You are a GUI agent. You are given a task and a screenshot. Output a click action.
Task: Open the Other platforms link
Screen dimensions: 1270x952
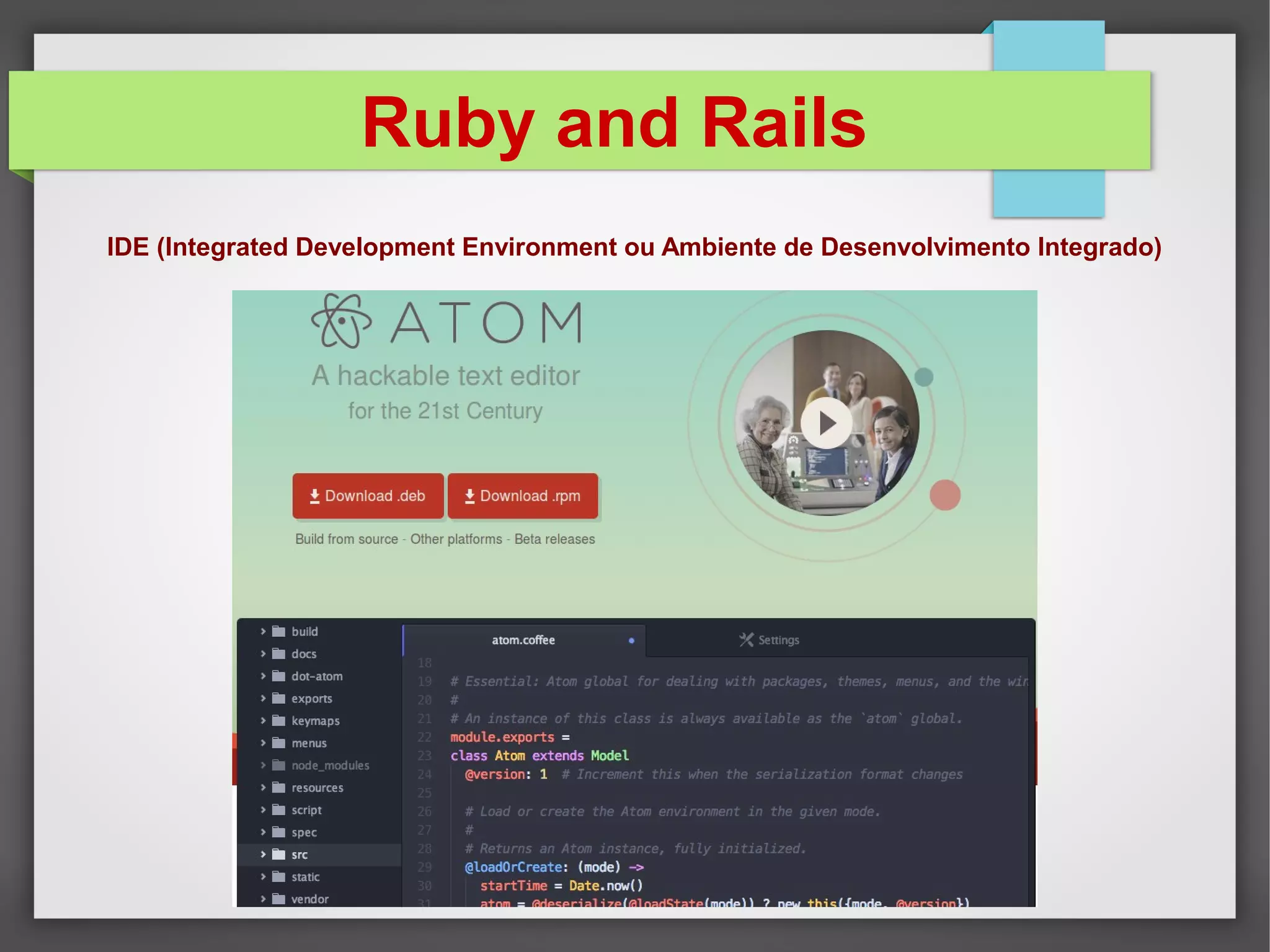pos(456,539)
